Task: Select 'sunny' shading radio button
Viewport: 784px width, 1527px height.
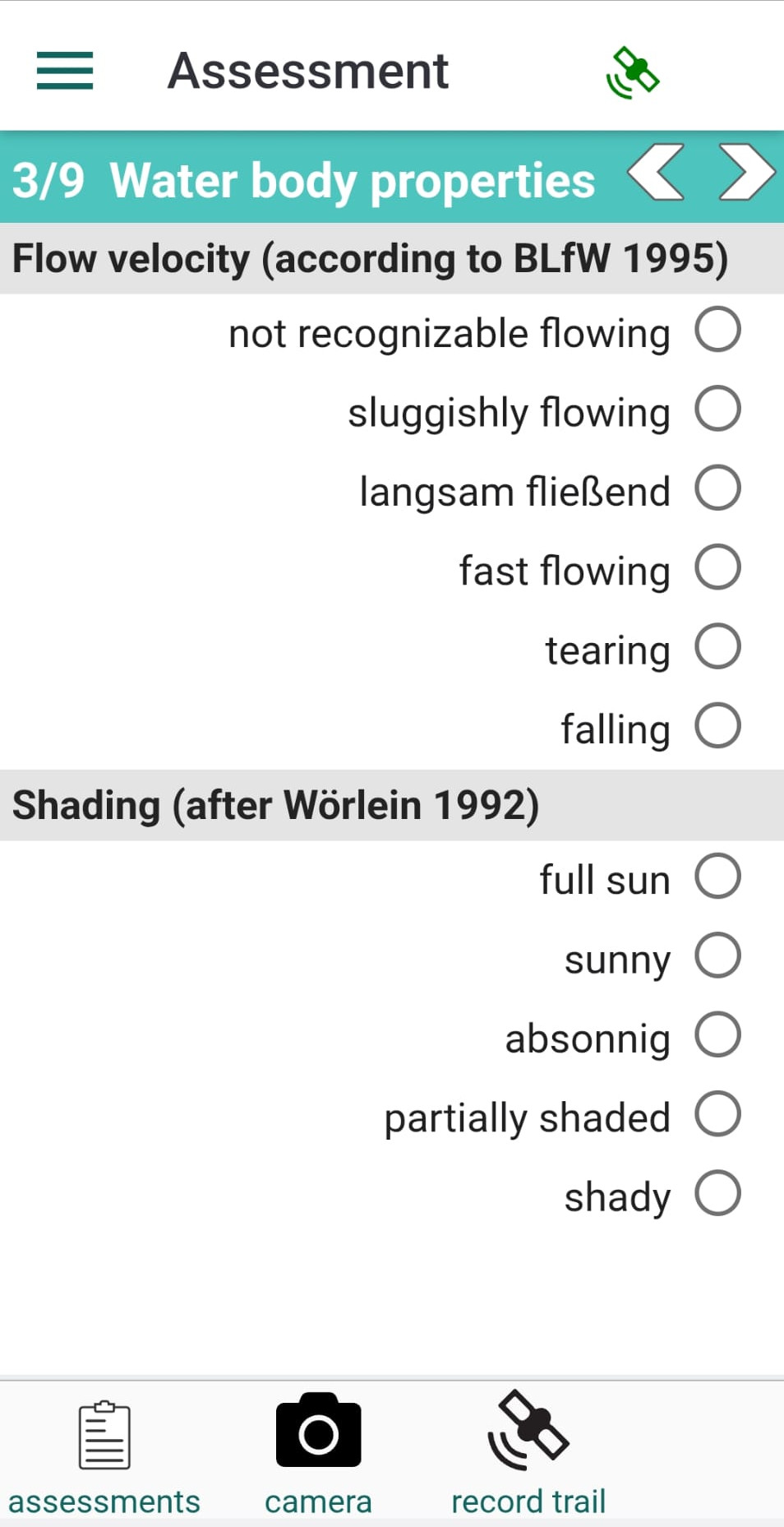Action: pyautogui.click(x=717, y=955)
